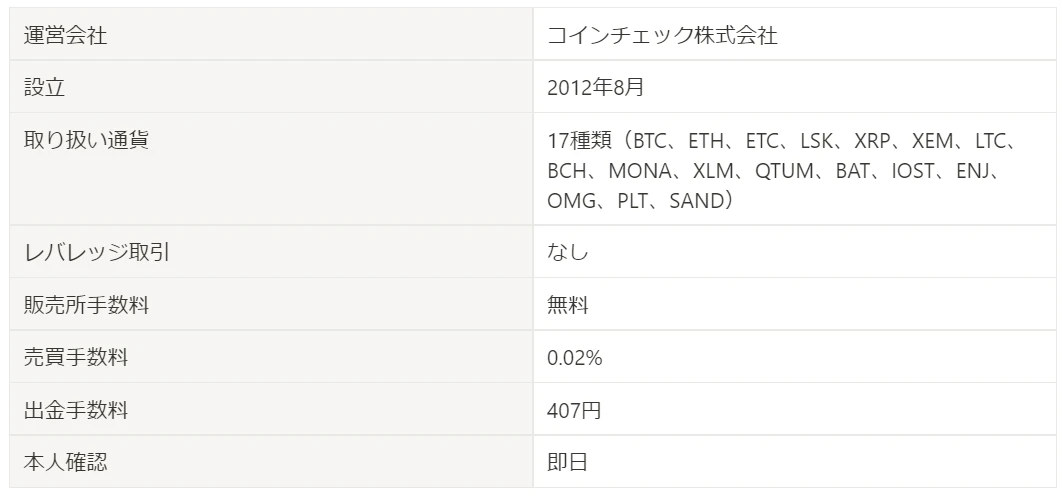Viewport: 1062px width, 502px height.
Task: Click the なし value cell
Action: click(794, 251)
